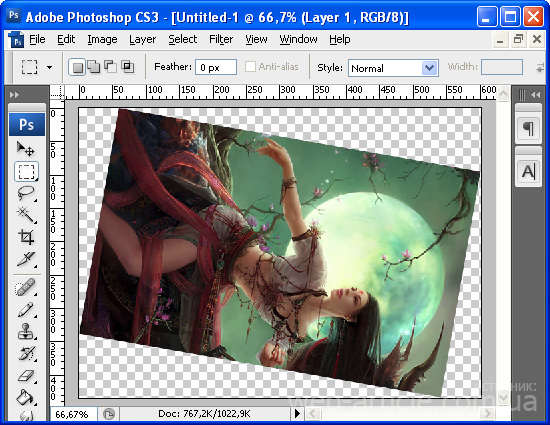Viewport: 550px width, 425px height.
Task: Open the File menu
Action: (37, 39)
